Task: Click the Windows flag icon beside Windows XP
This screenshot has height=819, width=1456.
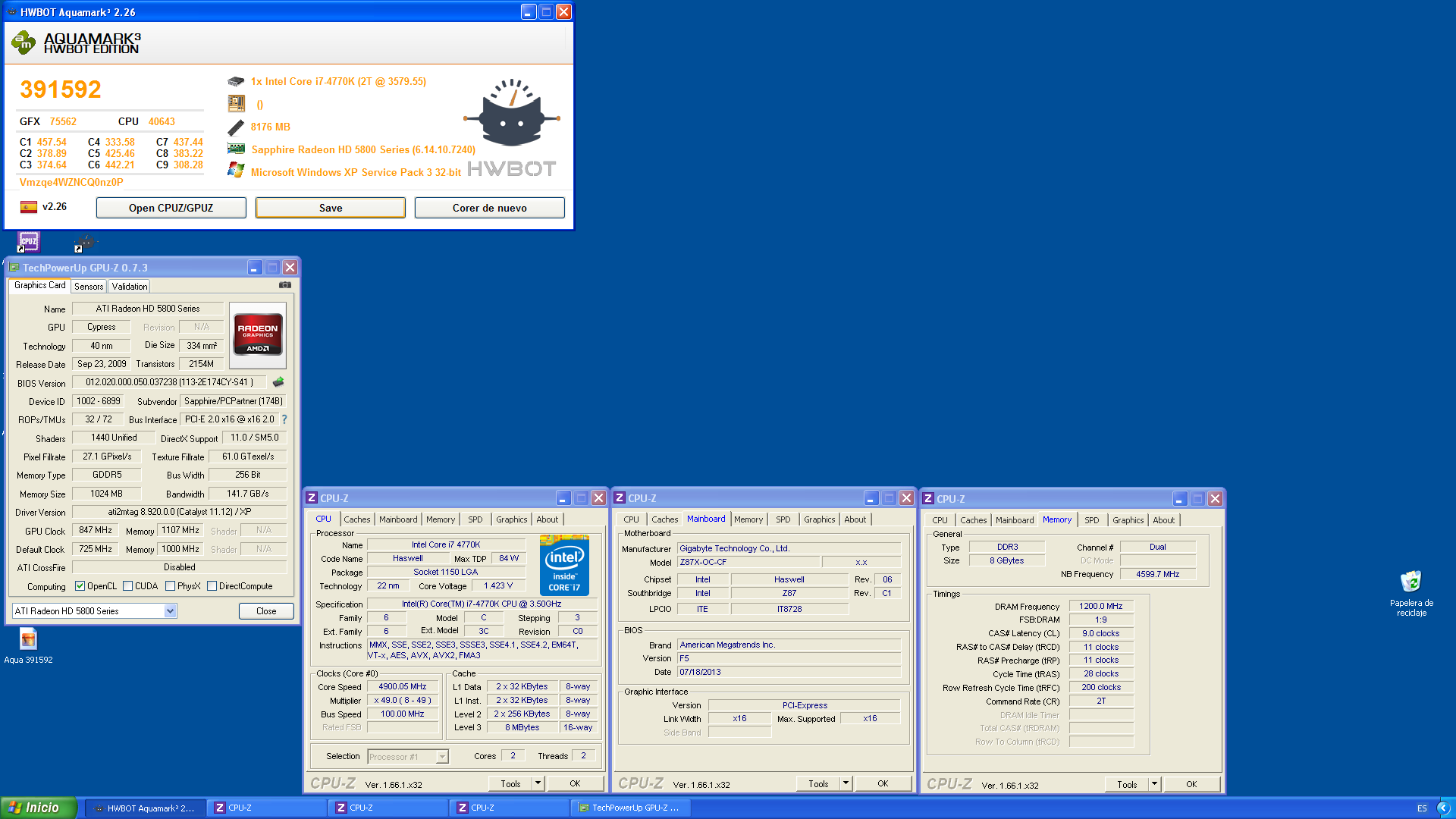Action: click(236, 171)
